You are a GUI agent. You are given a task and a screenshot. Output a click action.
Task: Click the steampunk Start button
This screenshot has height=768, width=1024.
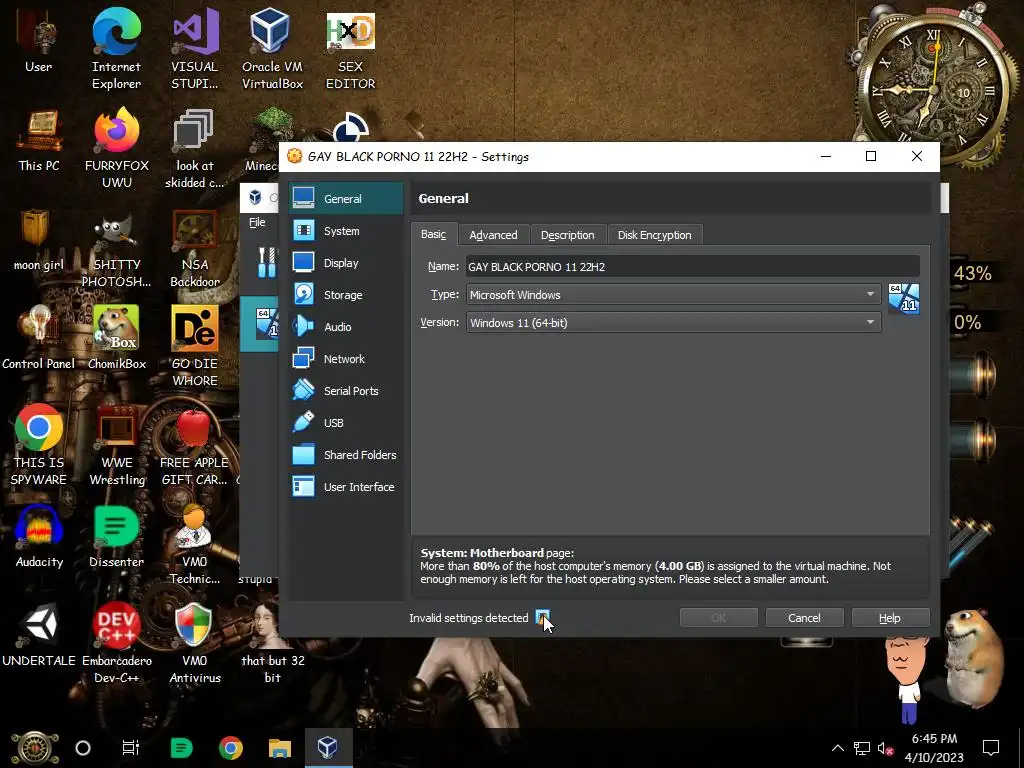(x=35, y=748)
